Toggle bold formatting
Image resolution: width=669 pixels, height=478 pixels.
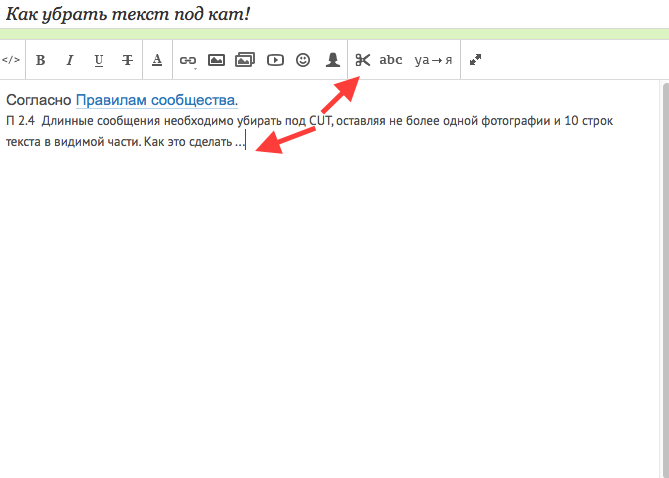tap(41, 60)
